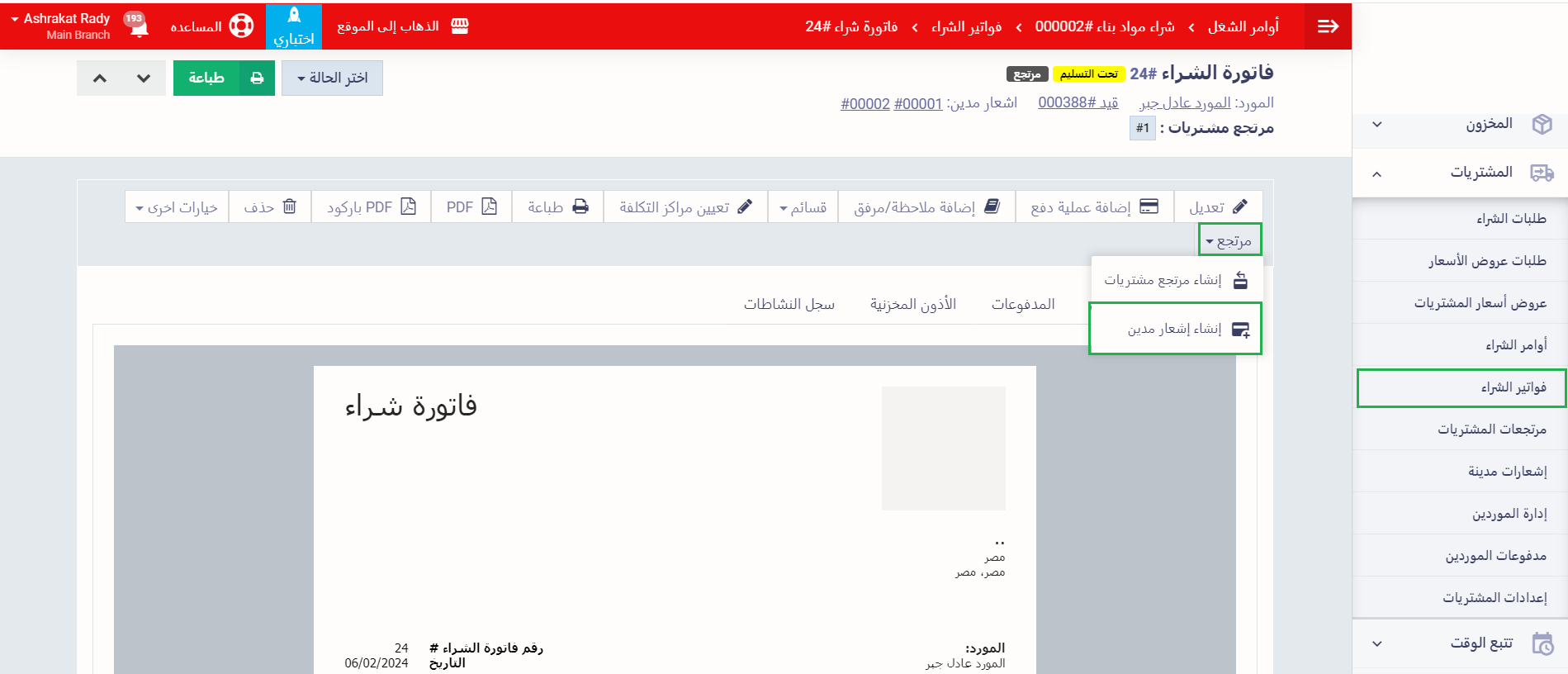1568x674 pixels.
Task: Click the sidebar collapse arrow icon
Action: [x=1328, y=26]
